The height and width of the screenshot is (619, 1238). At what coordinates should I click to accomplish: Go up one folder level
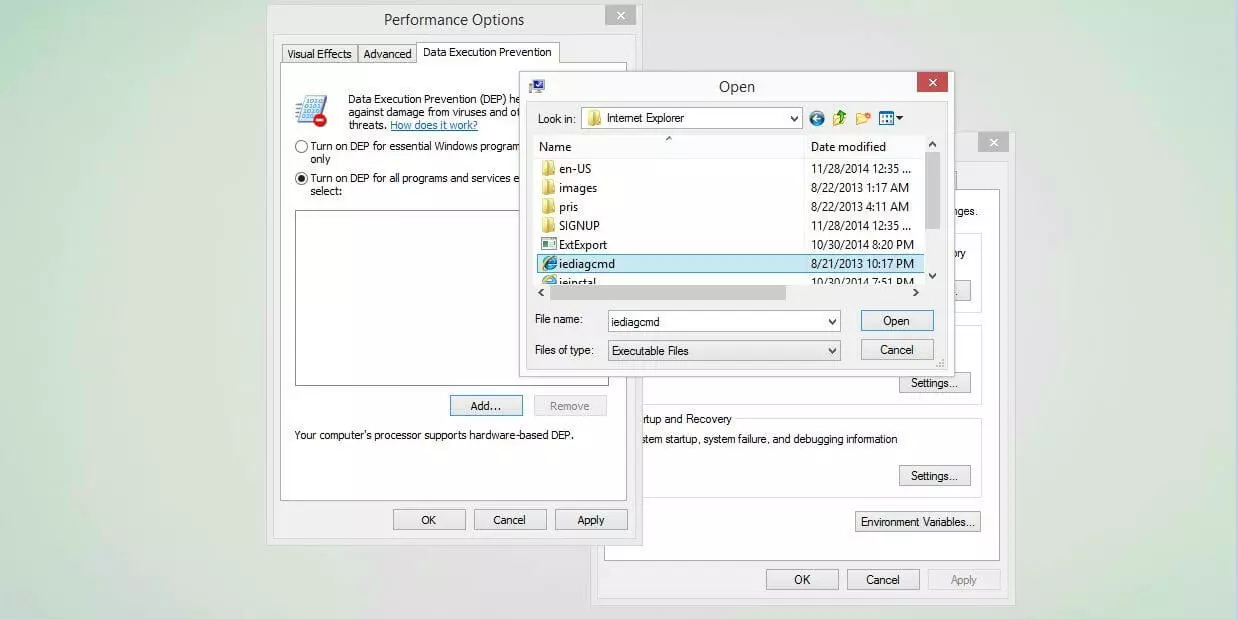[x=839, y=119]
